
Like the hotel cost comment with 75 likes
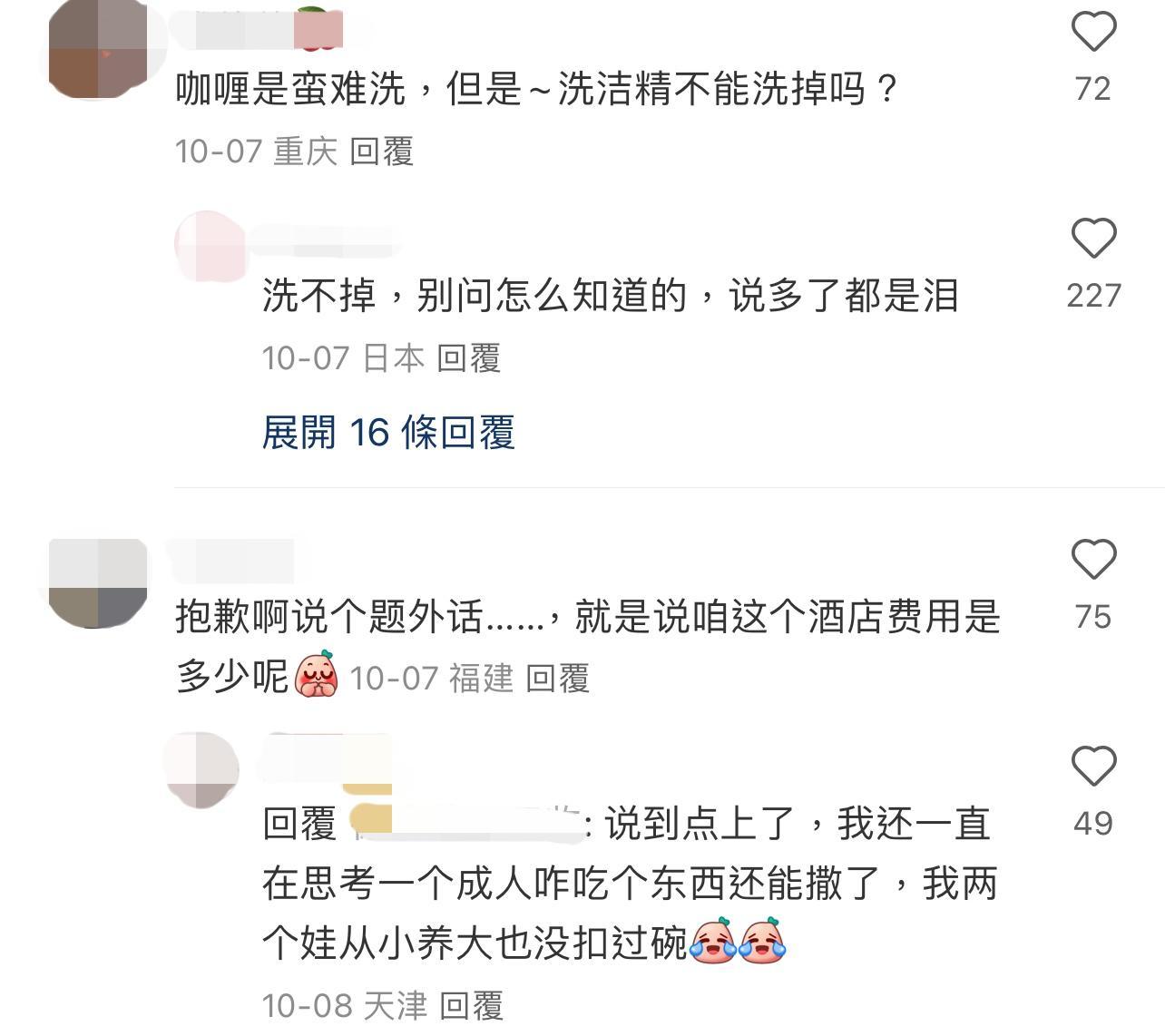[x=1093, y=559]
